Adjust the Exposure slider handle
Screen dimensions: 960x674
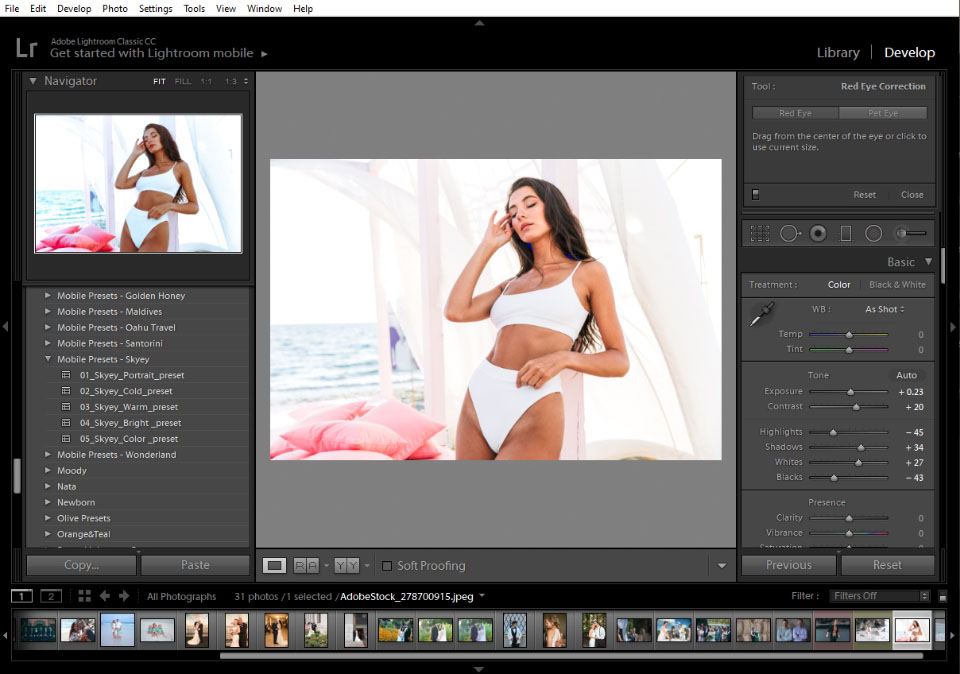pos(850,392)
